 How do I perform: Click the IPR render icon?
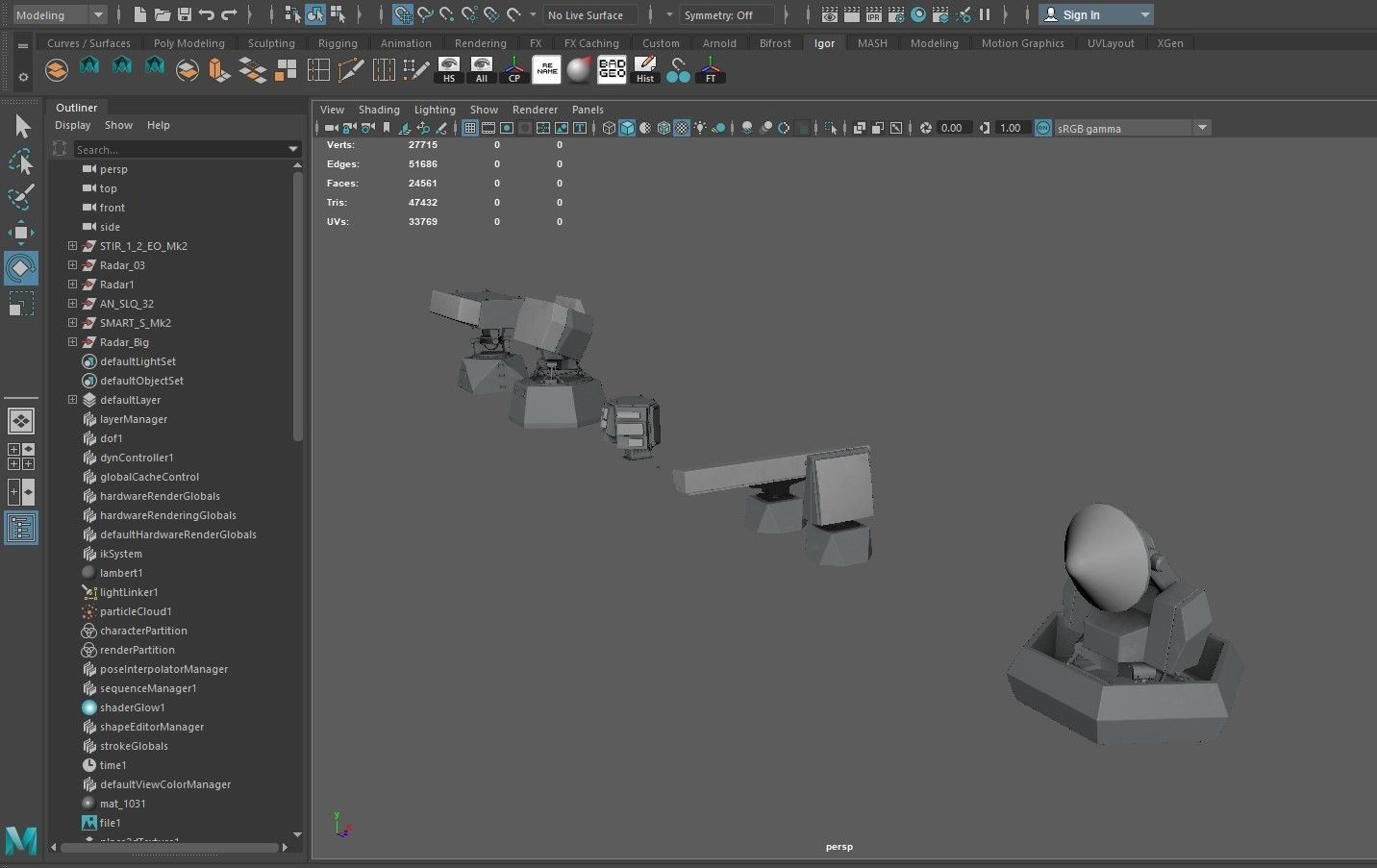coord(874,14)
